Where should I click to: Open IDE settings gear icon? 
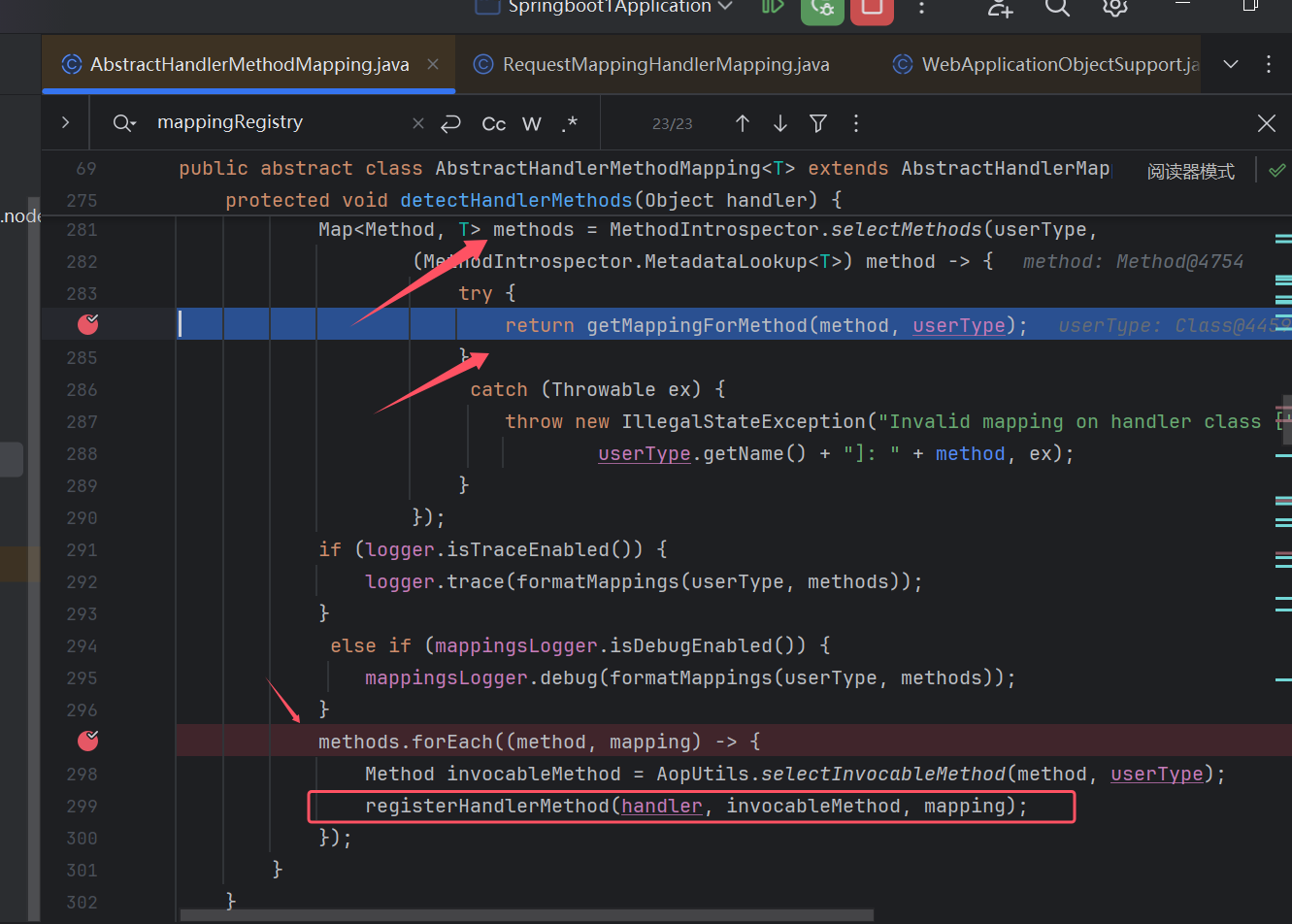1115,8
